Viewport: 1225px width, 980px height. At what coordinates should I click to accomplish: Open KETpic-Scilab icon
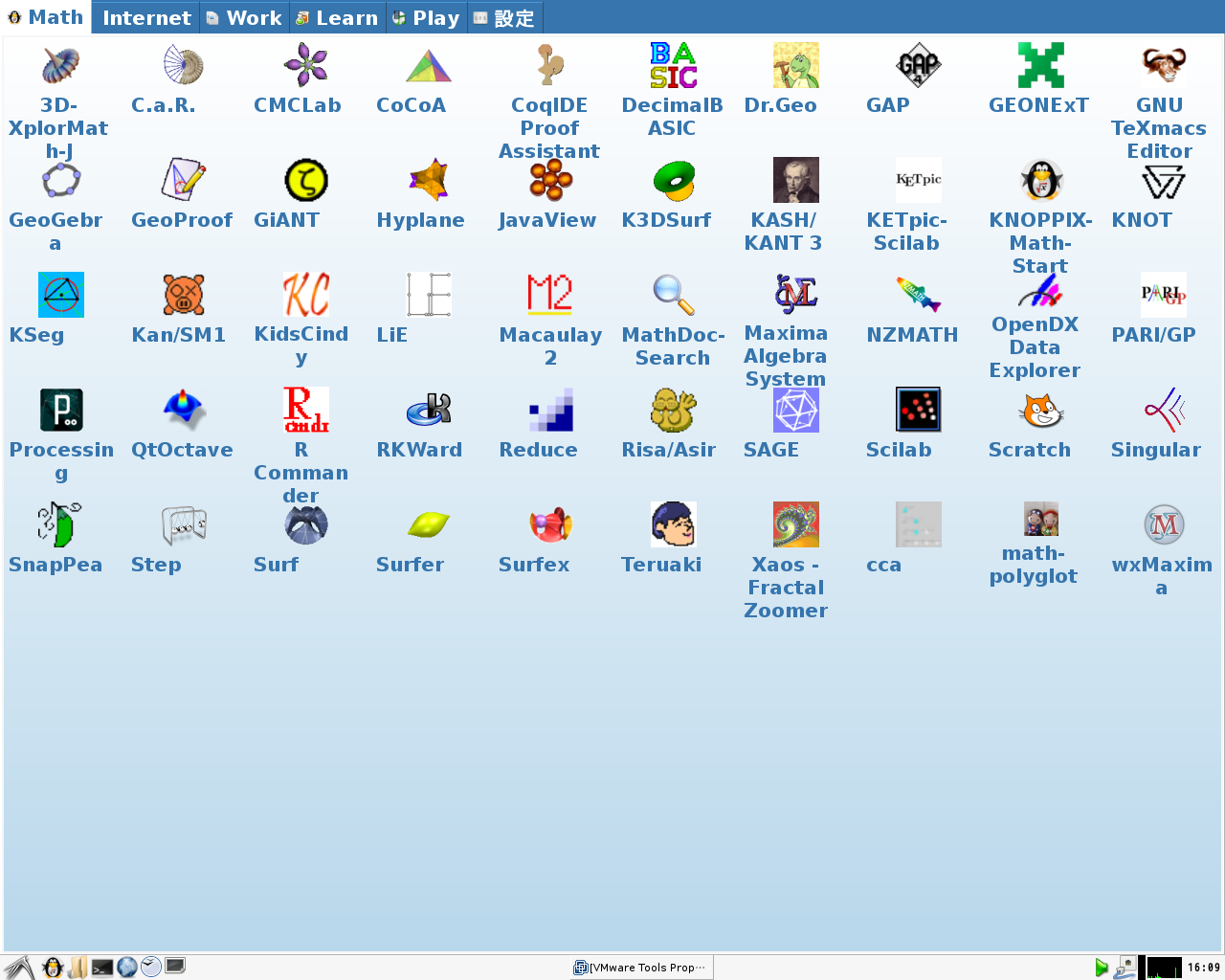[919, 180]
